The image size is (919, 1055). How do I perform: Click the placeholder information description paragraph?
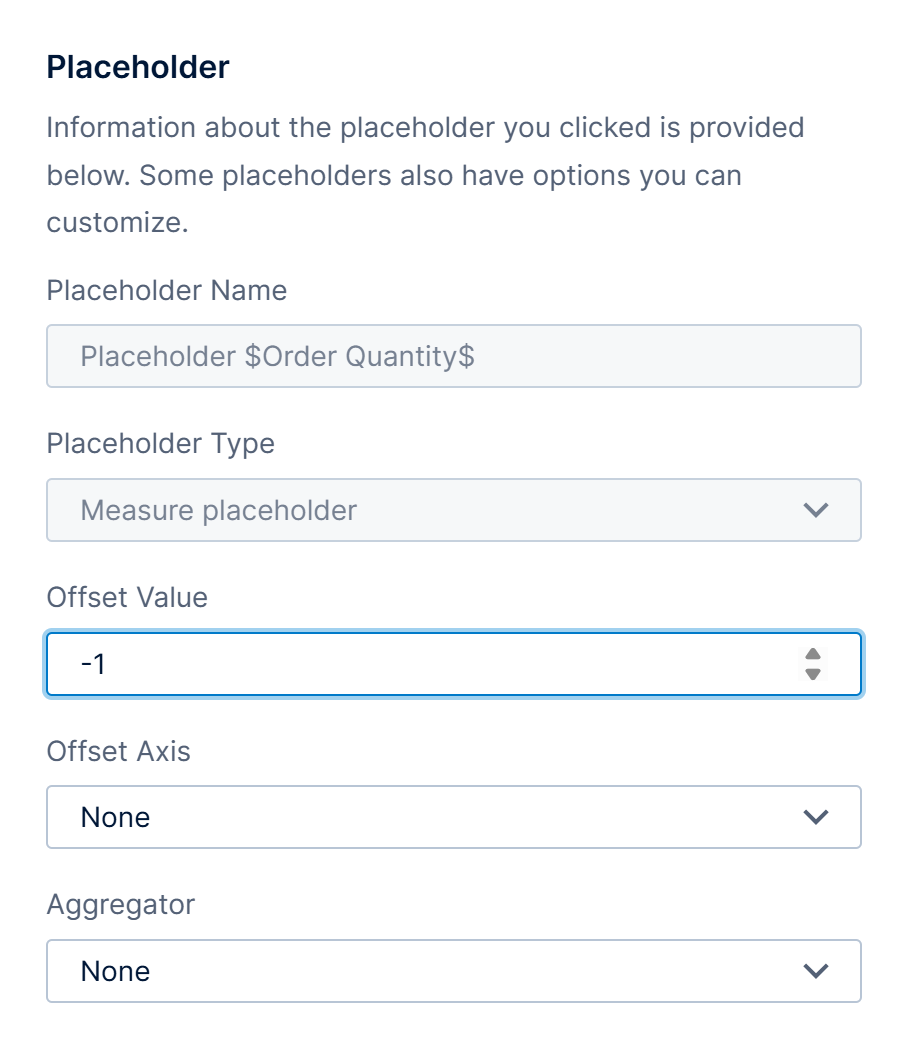[x=425, y=175]
